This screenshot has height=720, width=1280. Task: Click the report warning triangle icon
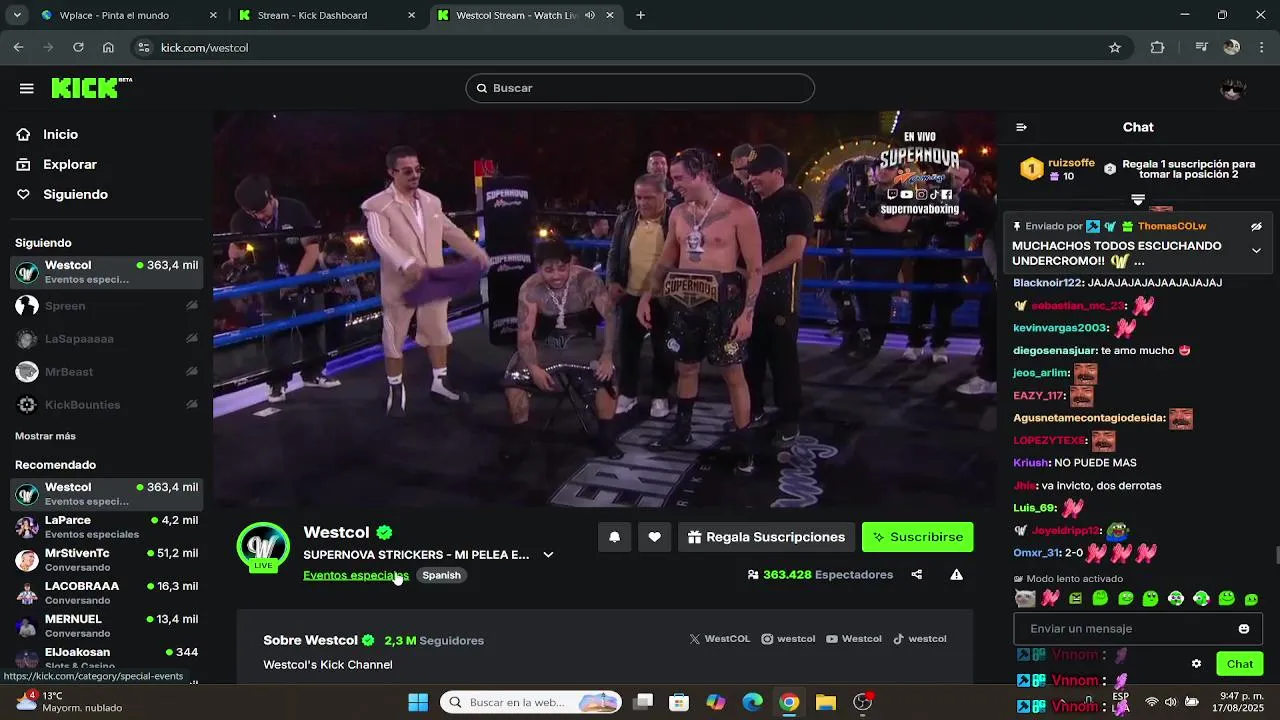coord(956,574)
